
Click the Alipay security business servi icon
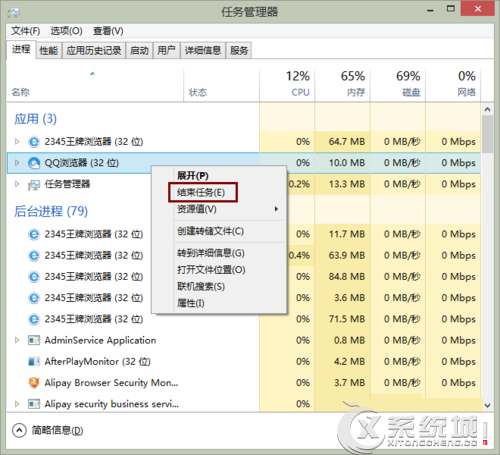(x=34, y=404)
